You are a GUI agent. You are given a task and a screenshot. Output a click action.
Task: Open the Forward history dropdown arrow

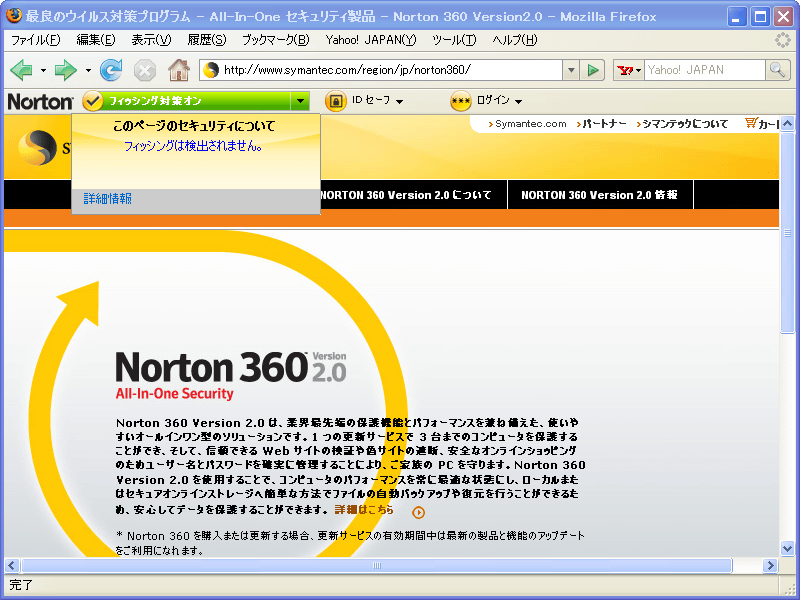tap(88, 70)
